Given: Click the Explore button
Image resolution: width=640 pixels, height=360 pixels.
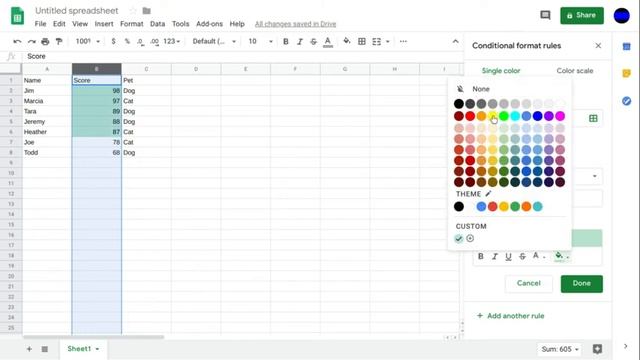Looking at the screenshot, I should pos(597,349).
